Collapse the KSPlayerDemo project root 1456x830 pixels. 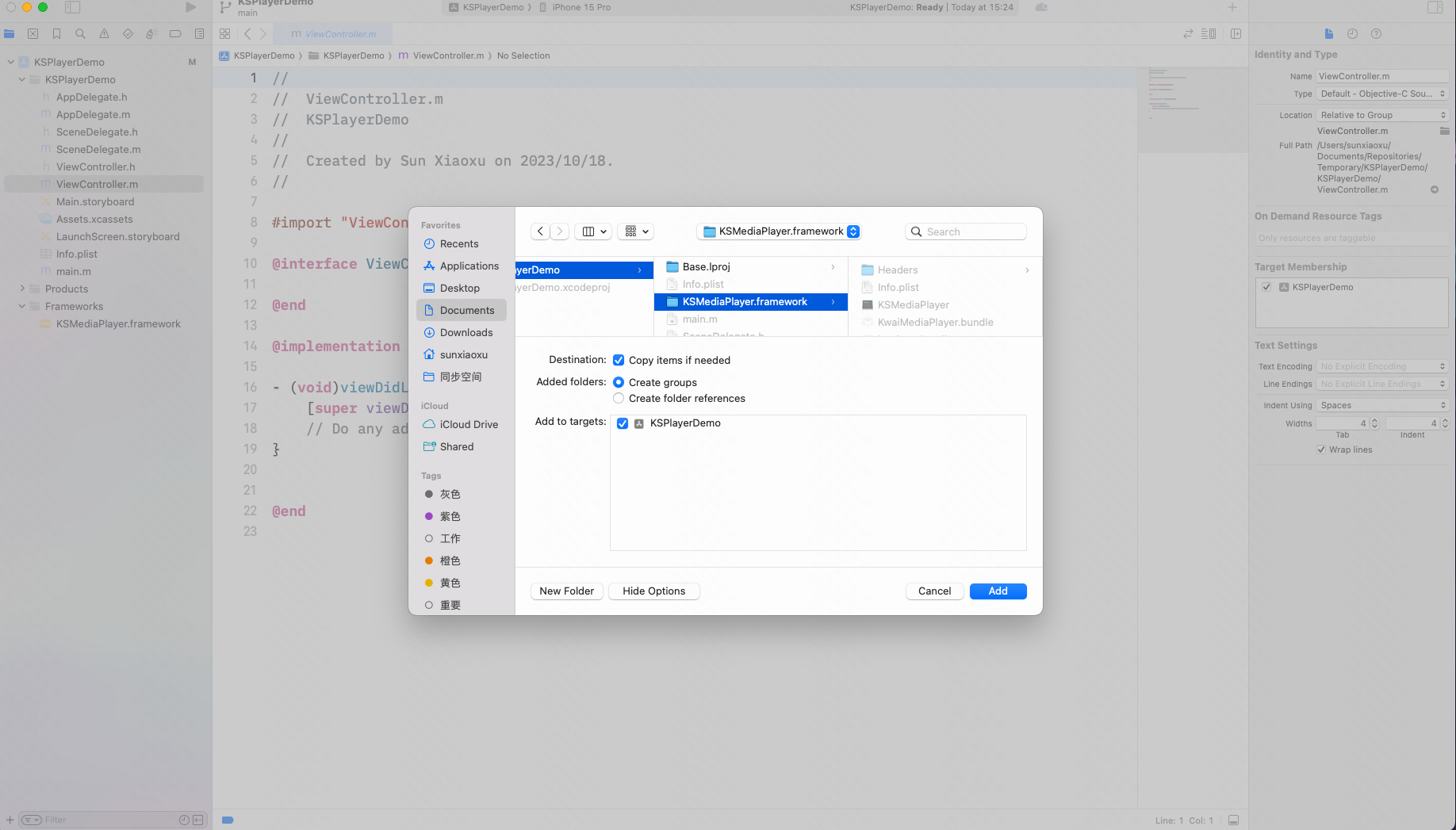pos(10,62)
